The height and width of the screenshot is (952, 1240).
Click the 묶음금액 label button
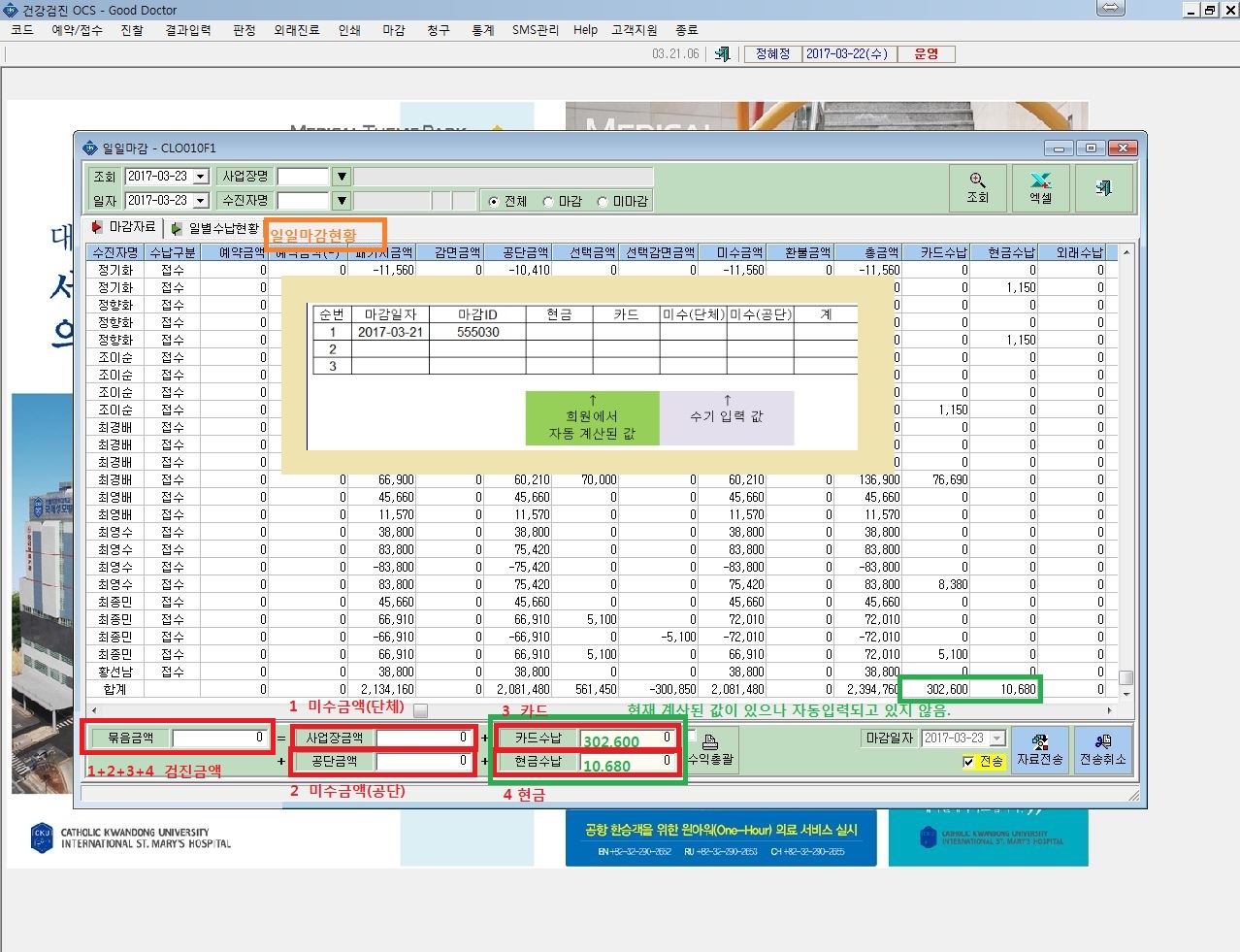(x=130, y=738)
